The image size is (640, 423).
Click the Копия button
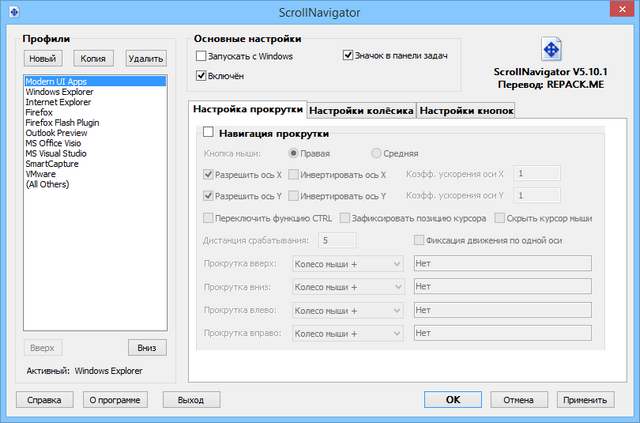(94, 59)
